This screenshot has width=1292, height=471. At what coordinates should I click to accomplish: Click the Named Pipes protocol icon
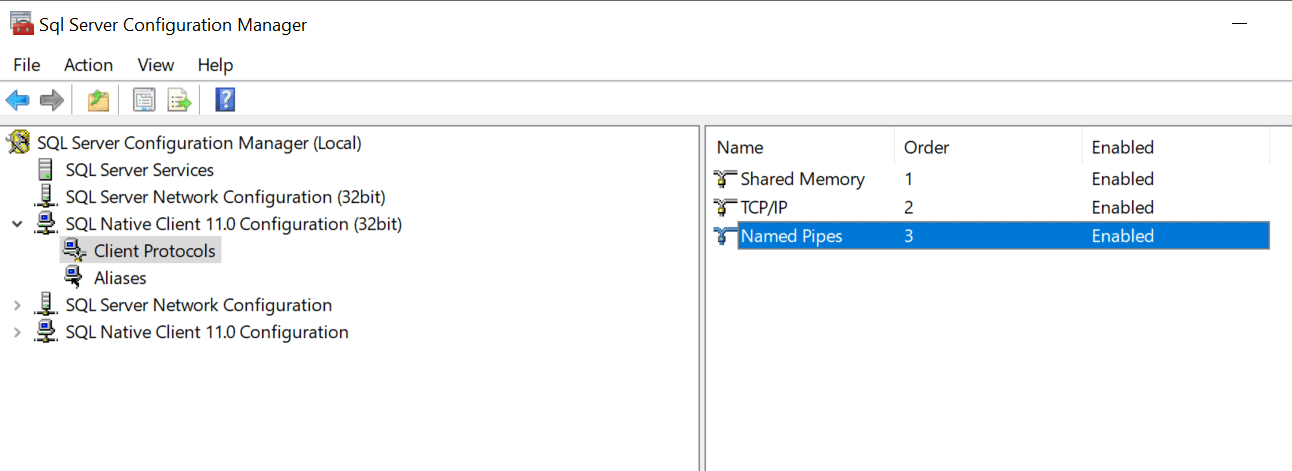tap(726, 237)
